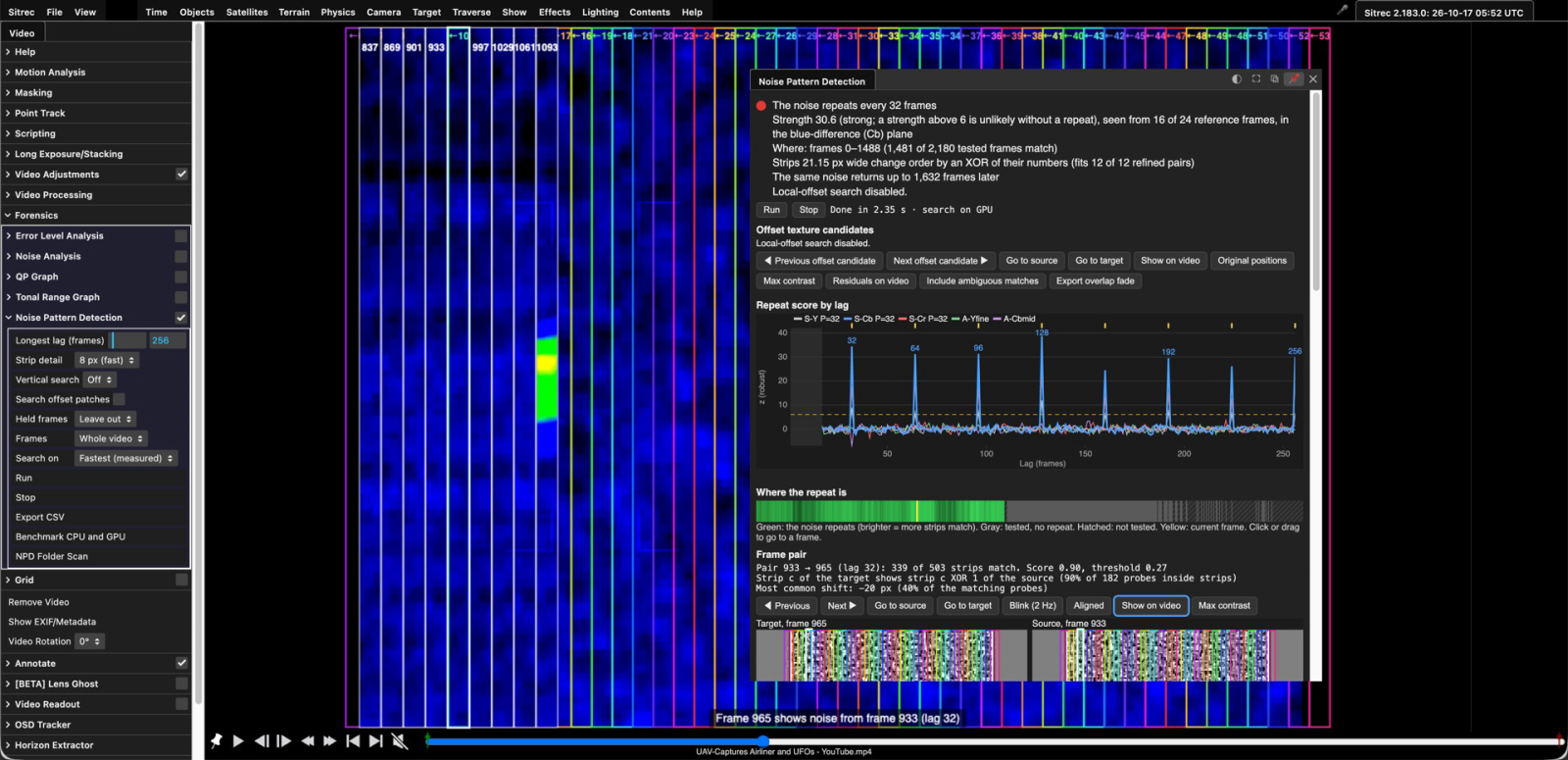Image resolution: width=1568 pixels, height=760 pixels.
Task: Toggle panel contrast half-circle icon
Action: pos(1237,79)
